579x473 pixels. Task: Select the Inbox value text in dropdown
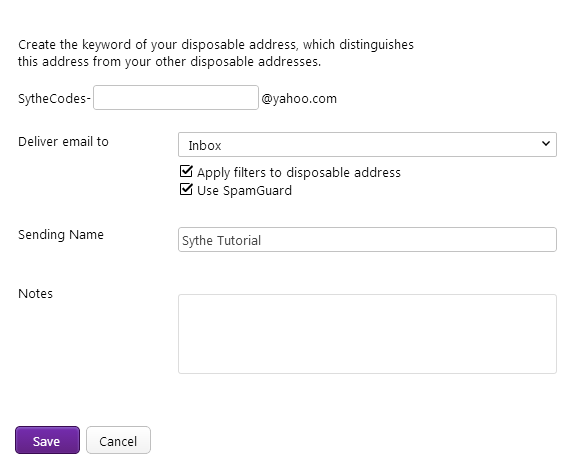[205, 145]
